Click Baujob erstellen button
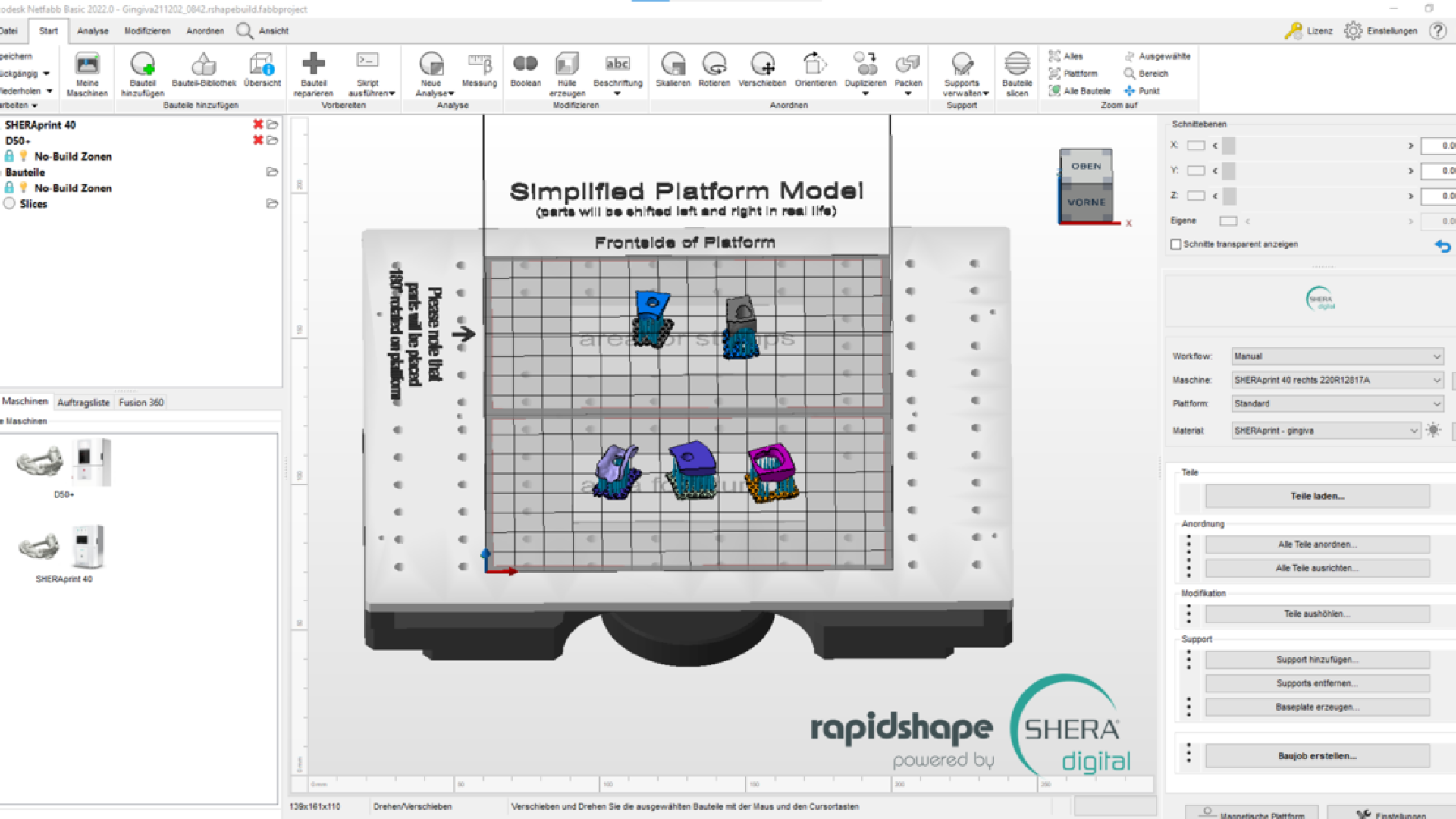This screenshot has width=1456, height=819. (x=1317, y=756)
